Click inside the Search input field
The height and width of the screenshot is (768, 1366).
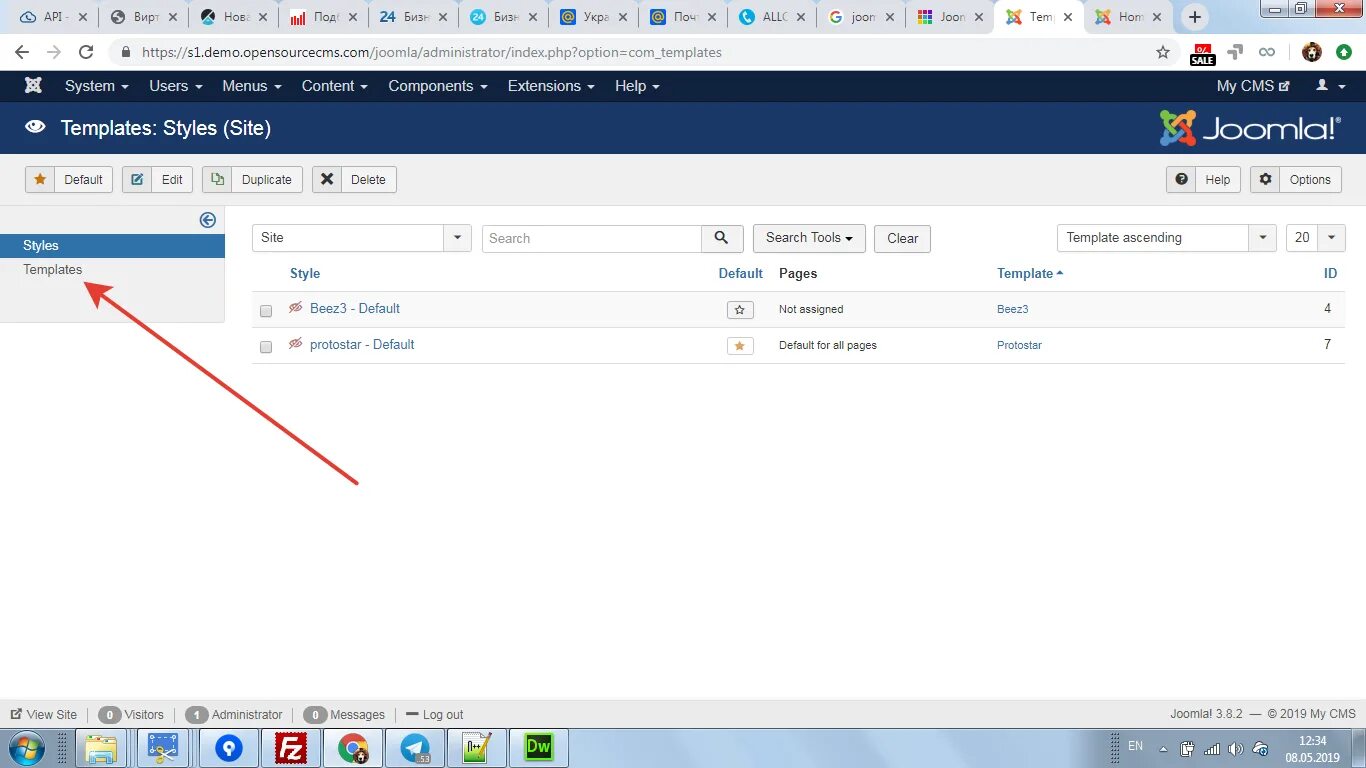[590, 238]
